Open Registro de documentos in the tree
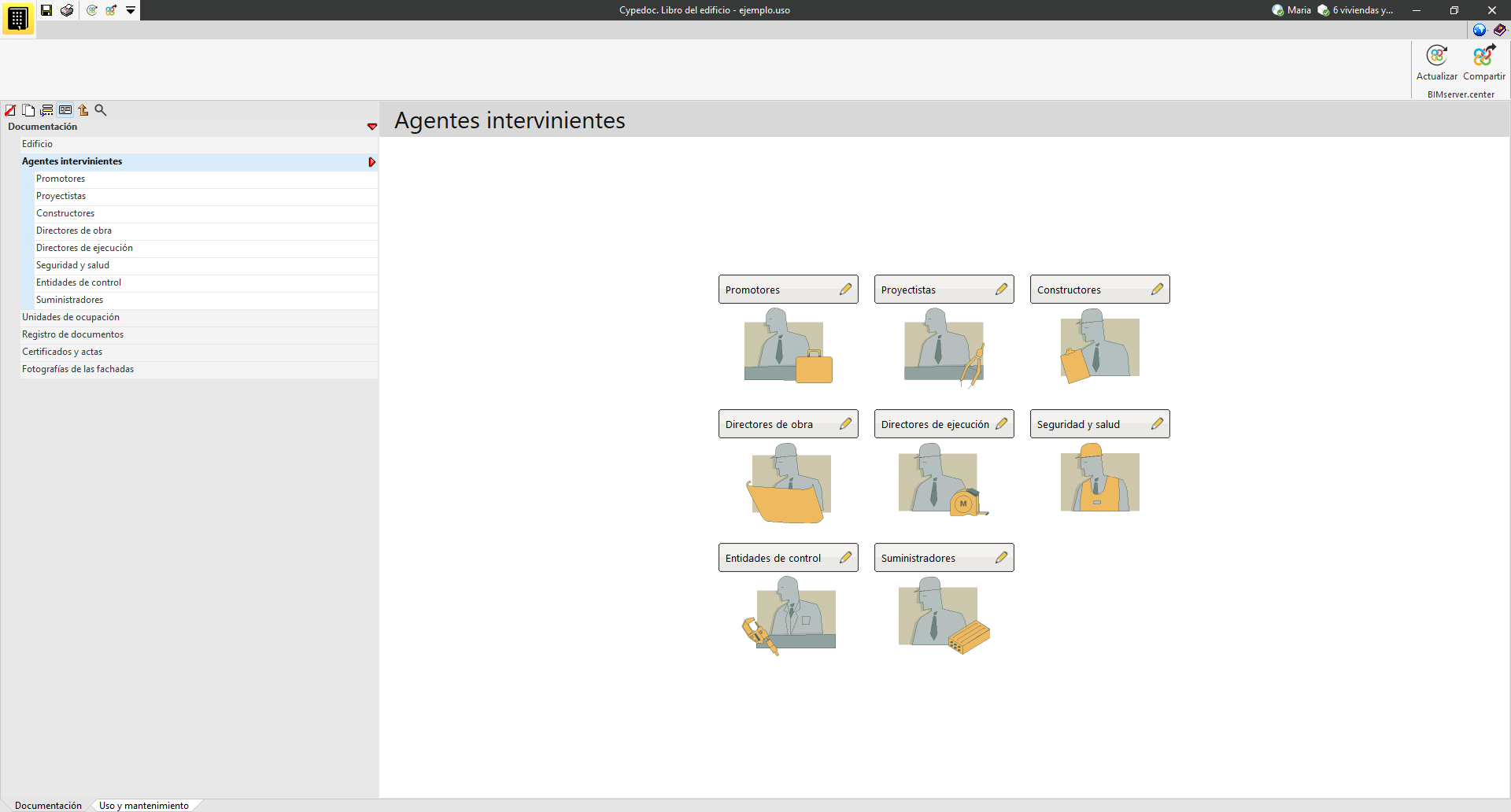This screenshot has width=1511, height=812. [199, 334]
